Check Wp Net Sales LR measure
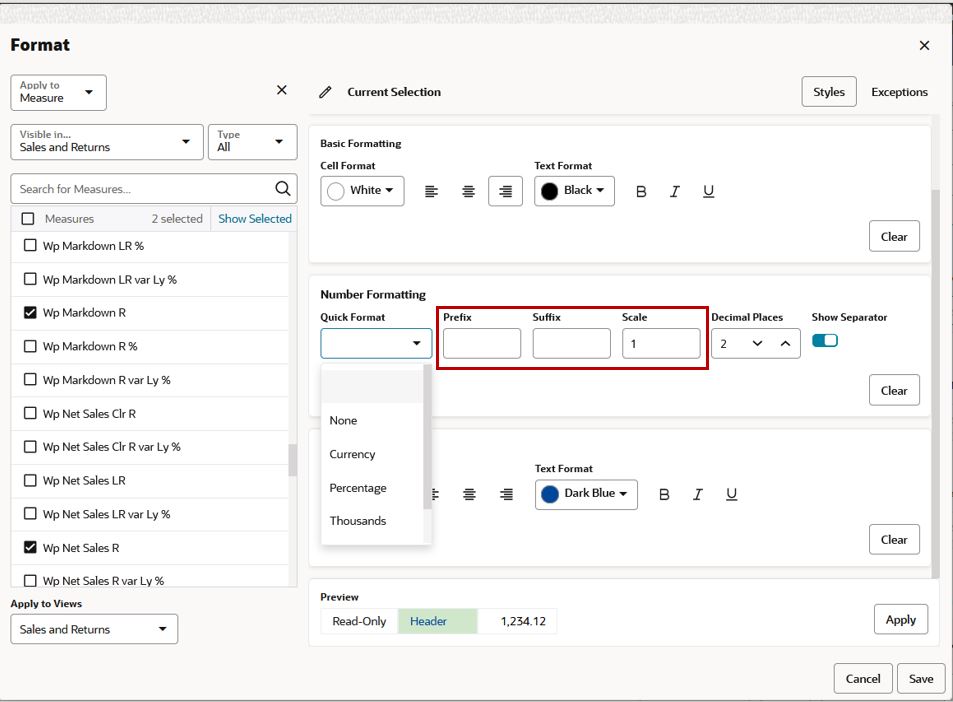Viewport: 953px width, 702px height. point(30,480)
